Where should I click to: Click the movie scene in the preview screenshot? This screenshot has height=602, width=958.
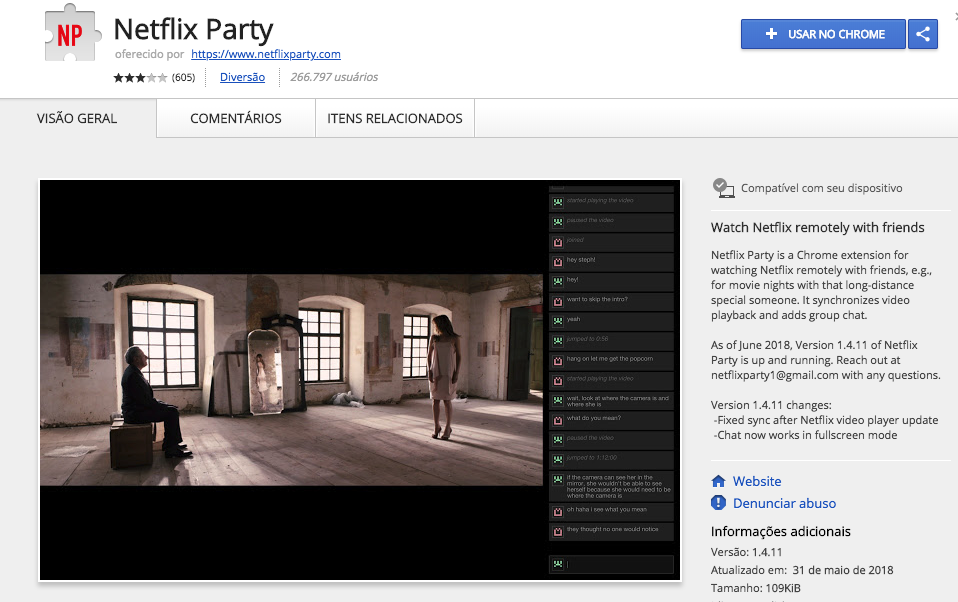[x=292, y=378]
